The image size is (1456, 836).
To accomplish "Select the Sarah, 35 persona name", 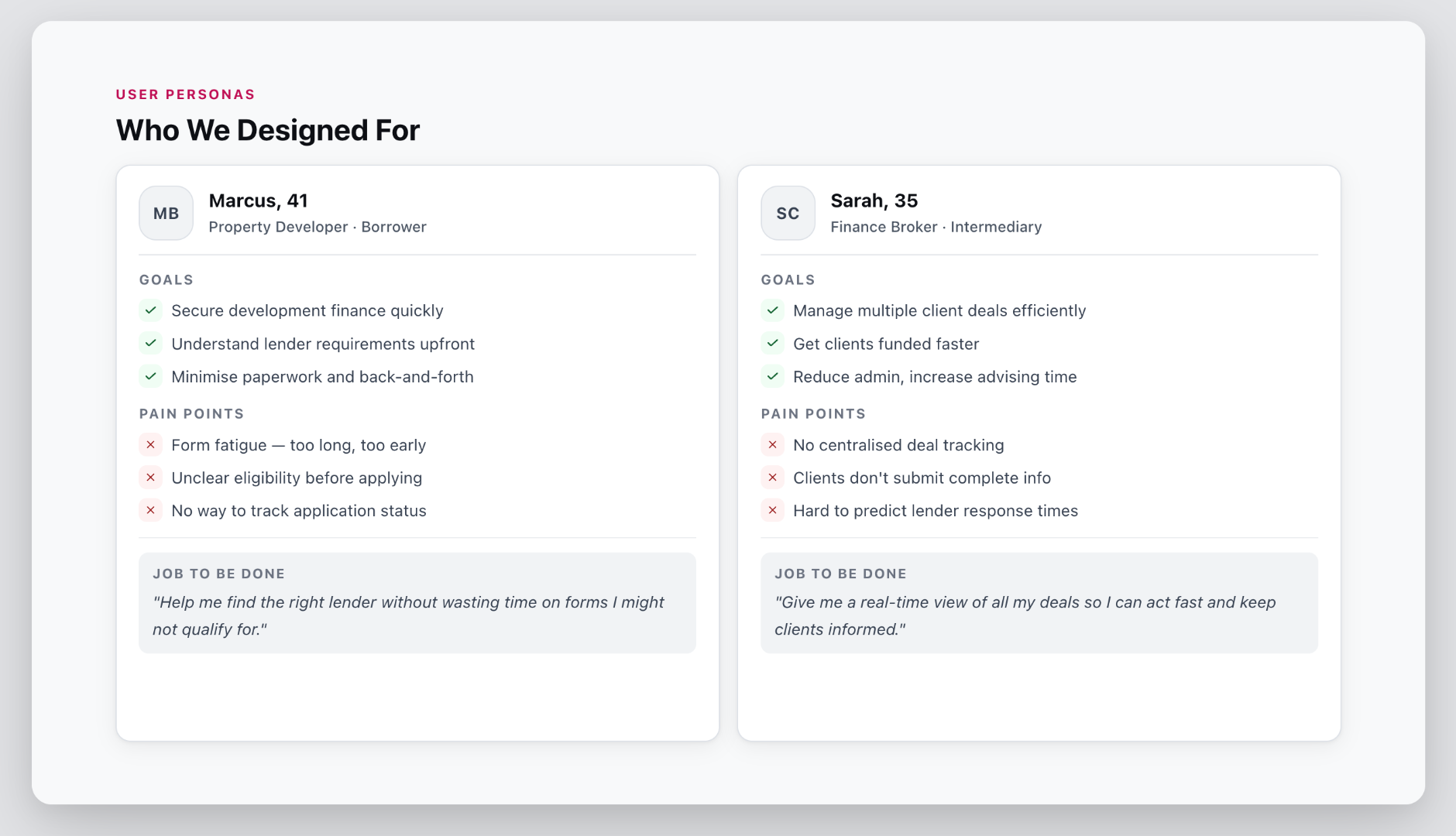I will pyautogui.click(x=874, y=200).
